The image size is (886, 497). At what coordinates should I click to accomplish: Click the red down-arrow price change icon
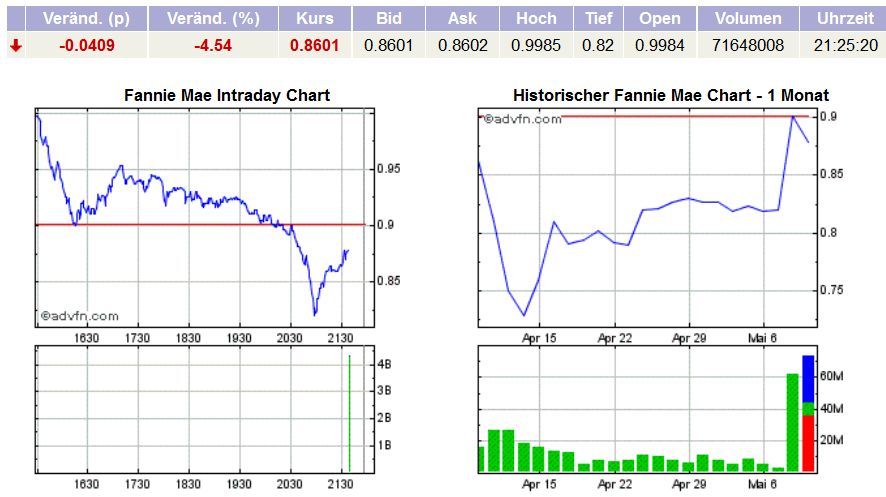pos(16,46)
